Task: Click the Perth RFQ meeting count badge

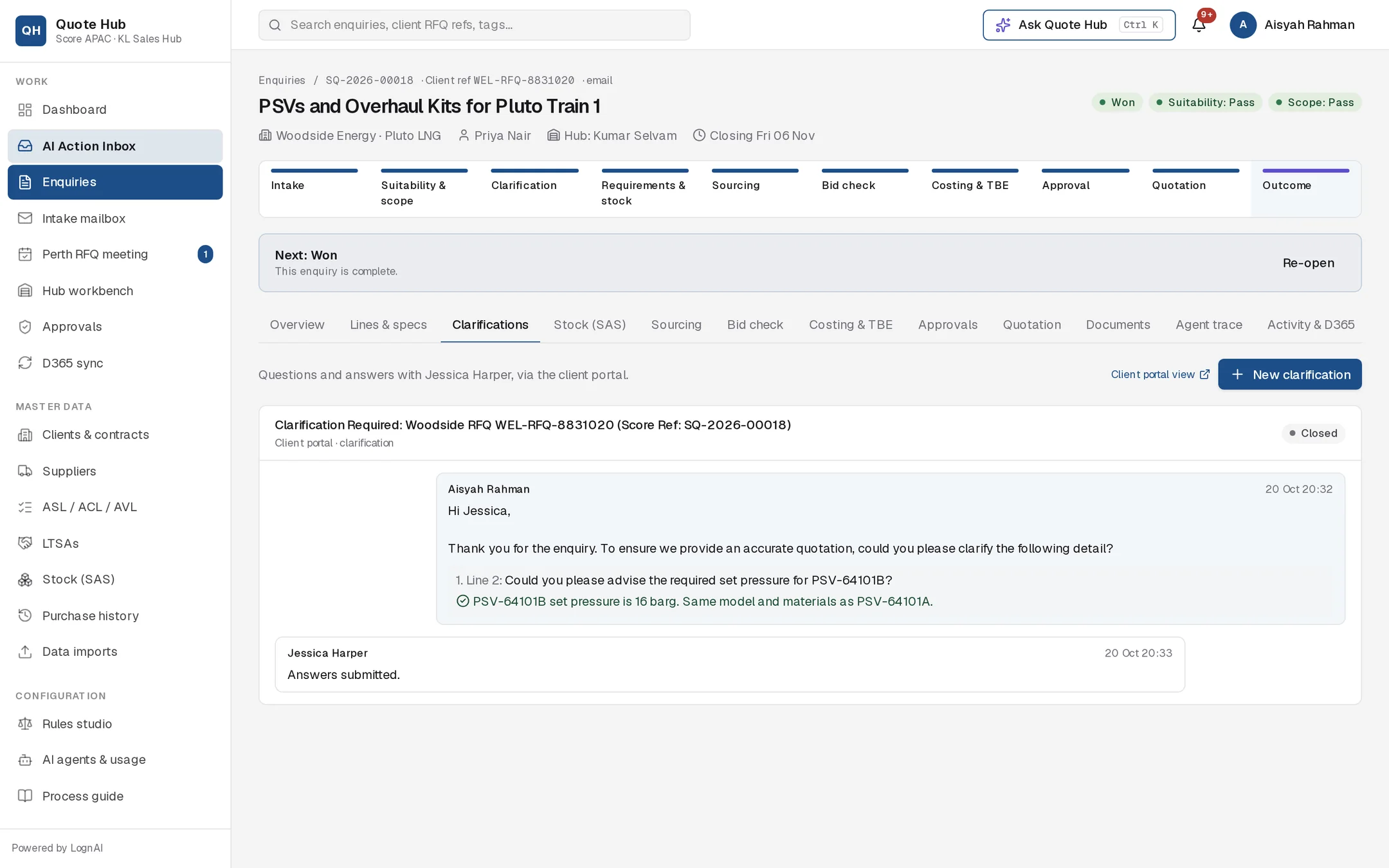Action: (205, 254)
